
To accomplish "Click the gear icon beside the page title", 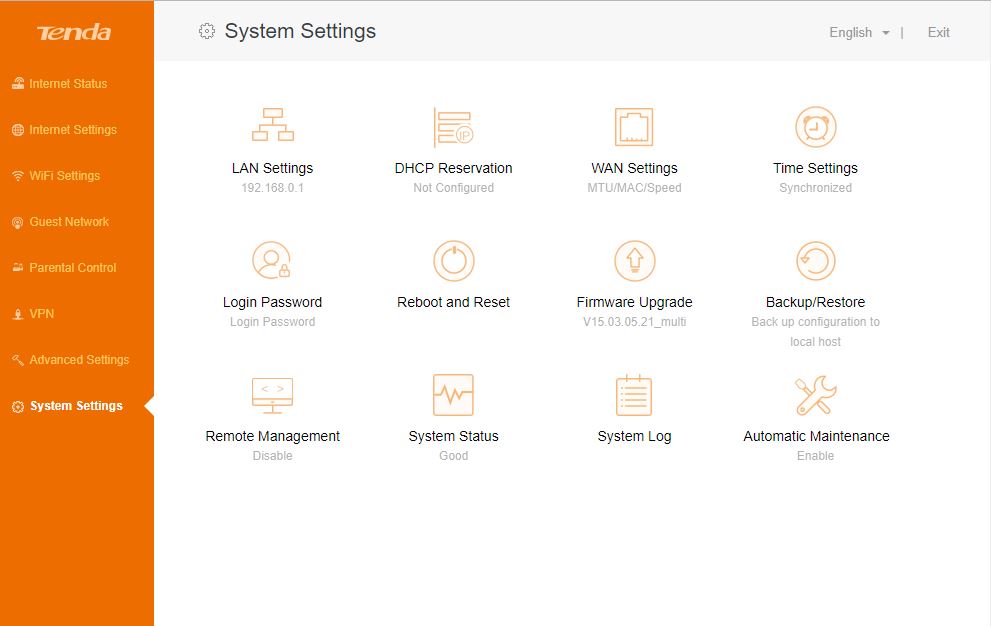I will click(x=207, y=31).
